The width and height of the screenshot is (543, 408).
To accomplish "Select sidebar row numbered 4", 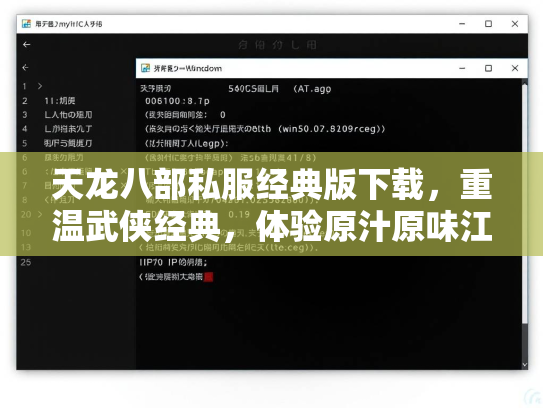I will pyautogui.click(x=68, y=129).
